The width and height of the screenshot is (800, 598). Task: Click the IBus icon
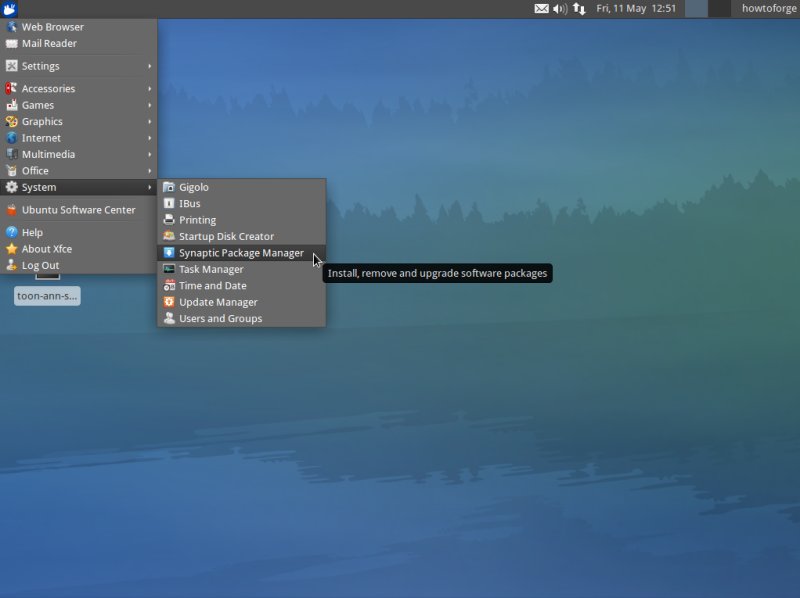tap(169, 204)
